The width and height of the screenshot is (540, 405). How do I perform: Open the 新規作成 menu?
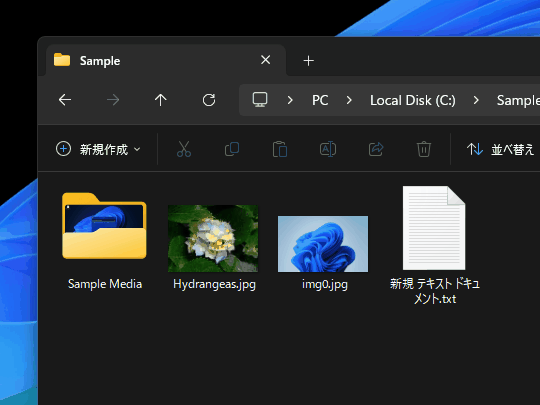(x=98, y=149)
